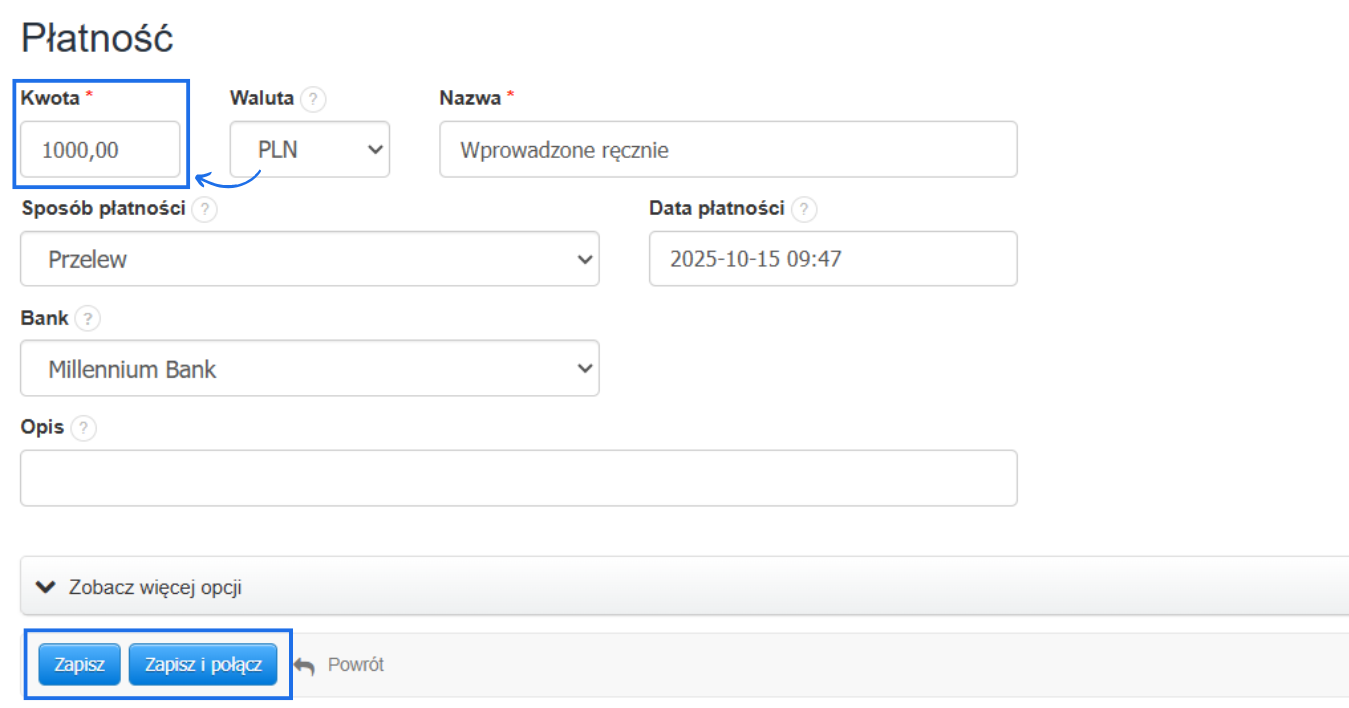Screen dimensions: 1349x708
Task: Show help for the Opis field
Action: pyautogui.click(x=83, y=428)
